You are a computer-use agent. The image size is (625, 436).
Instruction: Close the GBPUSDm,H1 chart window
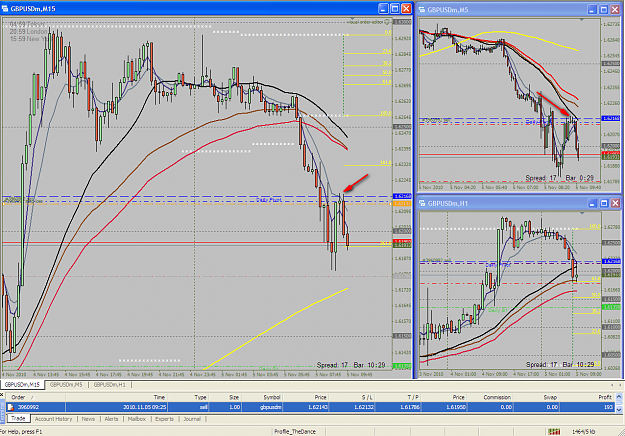pos(615,203)
